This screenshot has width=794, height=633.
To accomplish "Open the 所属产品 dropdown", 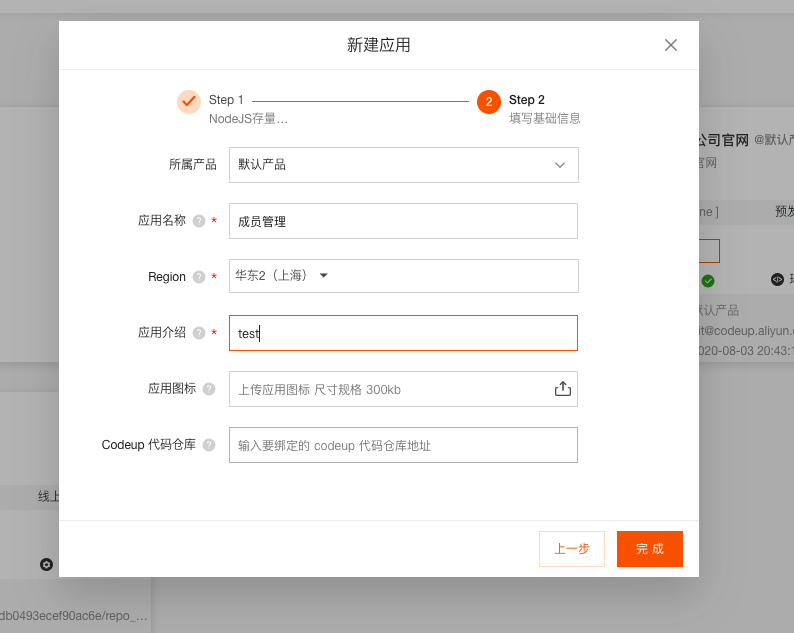I will coord(404,165).
